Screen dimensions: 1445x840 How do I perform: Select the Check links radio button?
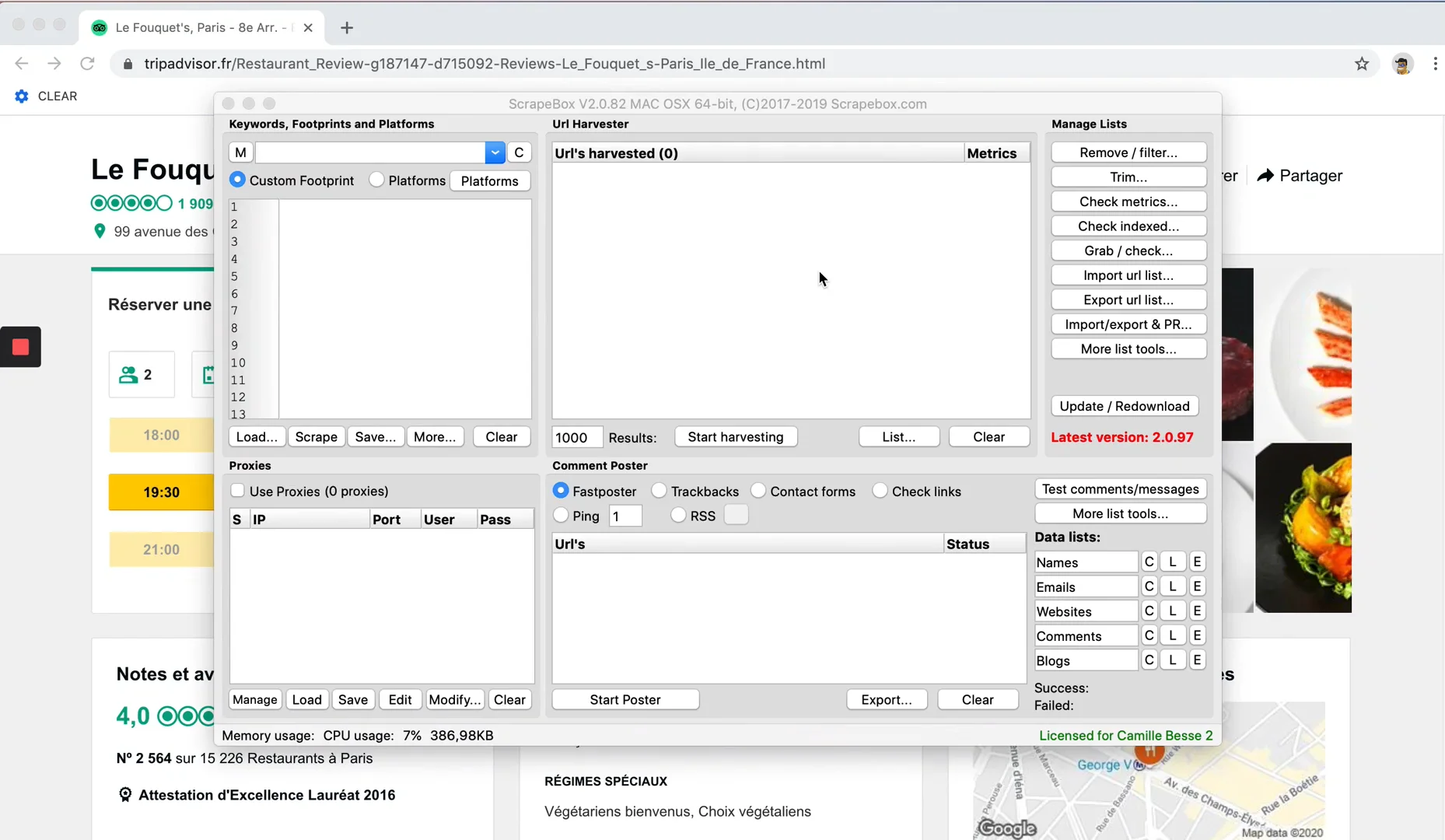[x=880, y=491]
